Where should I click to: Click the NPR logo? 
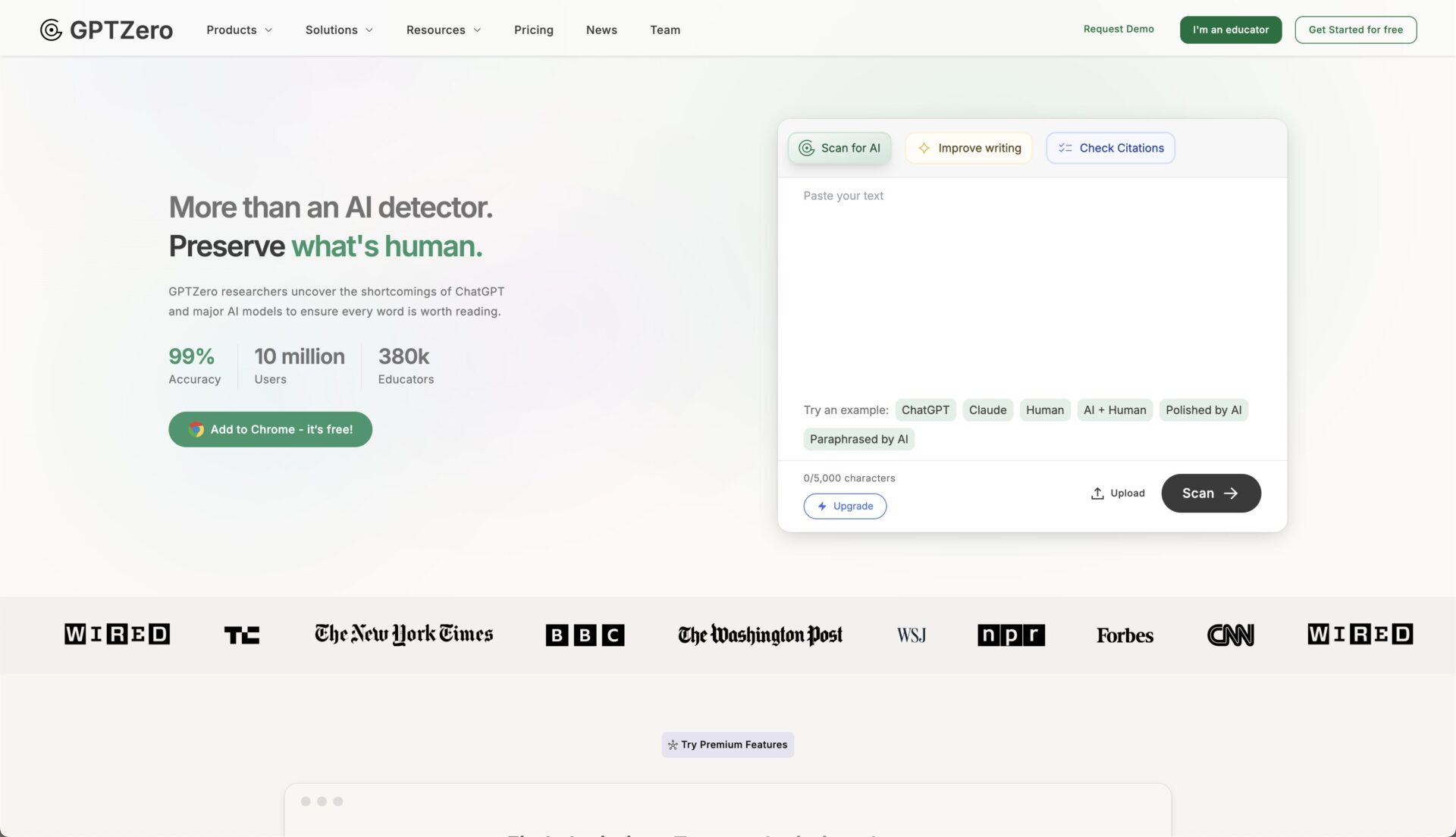pyautogui.click(x=1011, y=635)
